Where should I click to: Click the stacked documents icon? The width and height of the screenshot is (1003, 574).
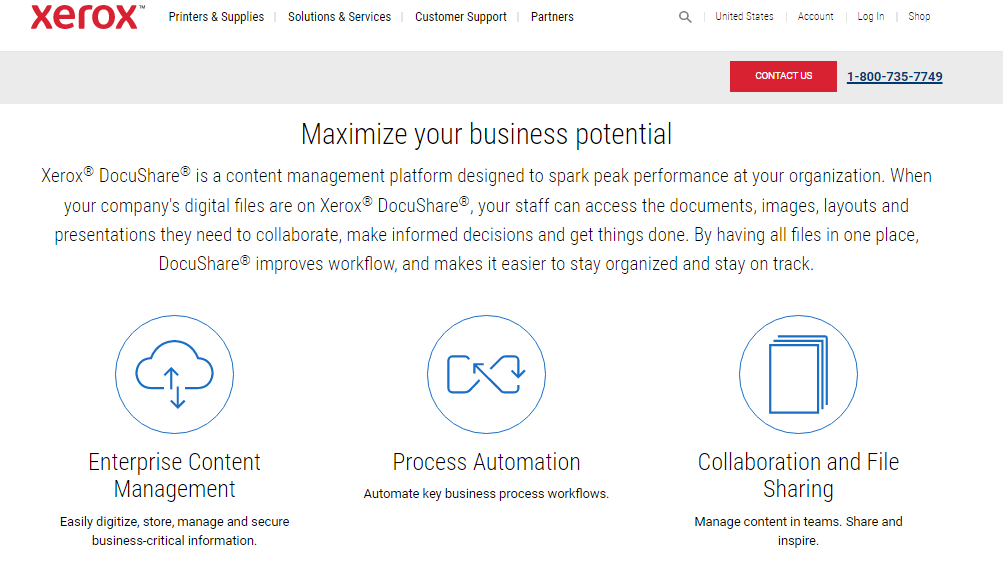click(798, 375)
